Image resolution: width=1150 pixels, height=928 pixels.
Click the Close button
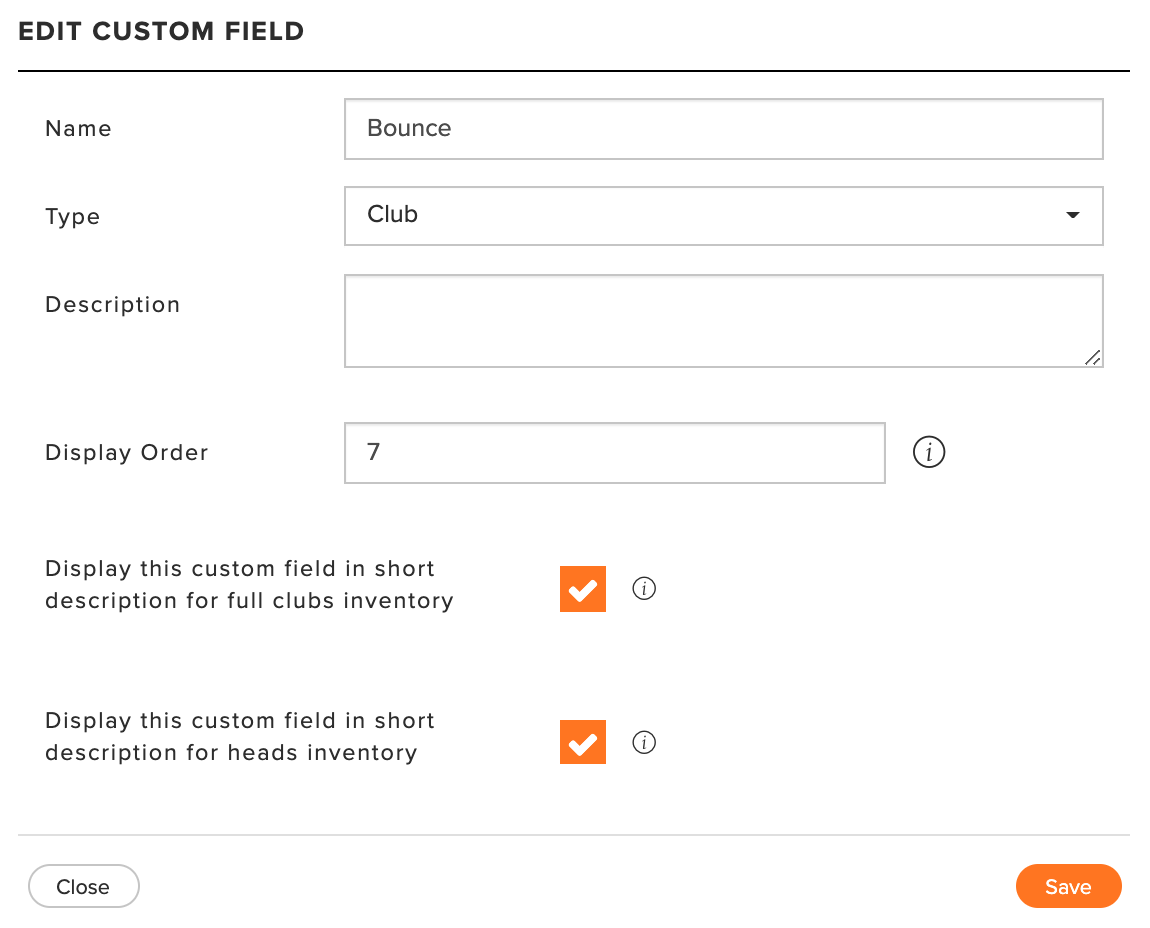coord(84,886)
